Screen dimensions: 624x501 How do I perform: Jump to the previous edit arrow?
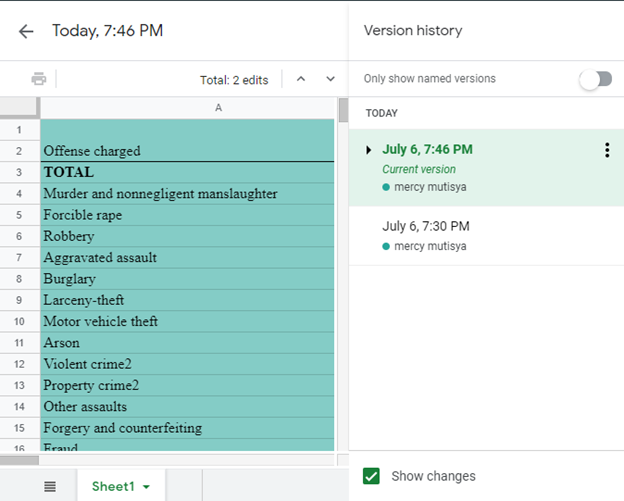(301, 79)
